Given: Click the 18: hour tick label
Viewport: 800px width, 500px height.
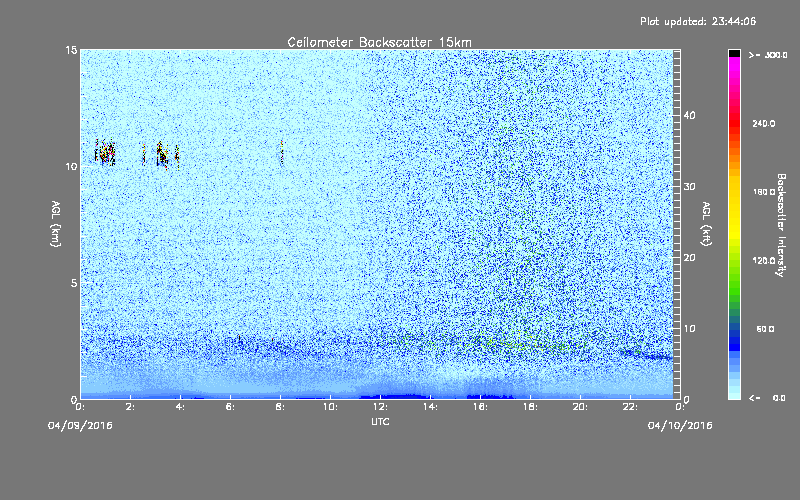Looking at the screenshot, I should point(530,407).
